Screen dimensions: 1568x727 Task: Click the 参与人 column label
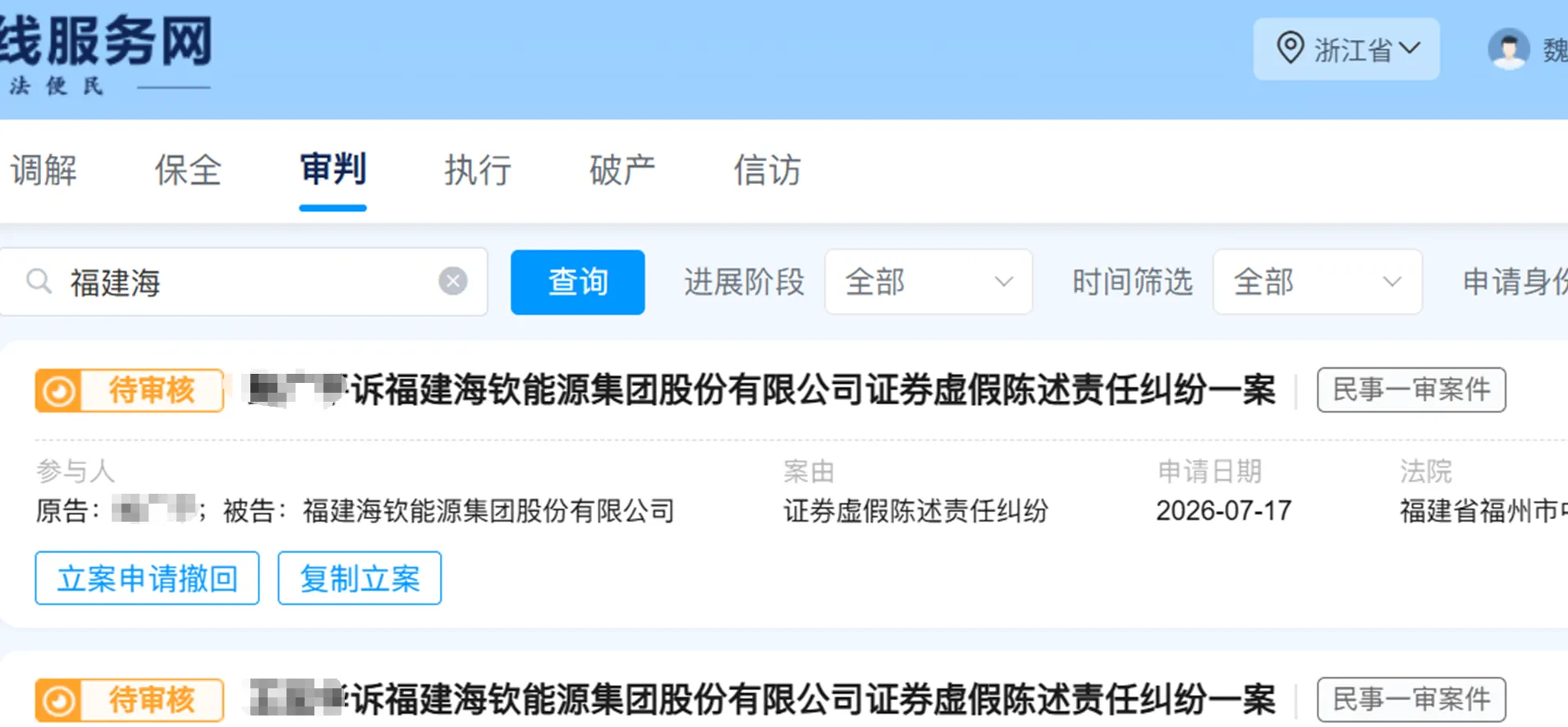(x=76, y=471)
